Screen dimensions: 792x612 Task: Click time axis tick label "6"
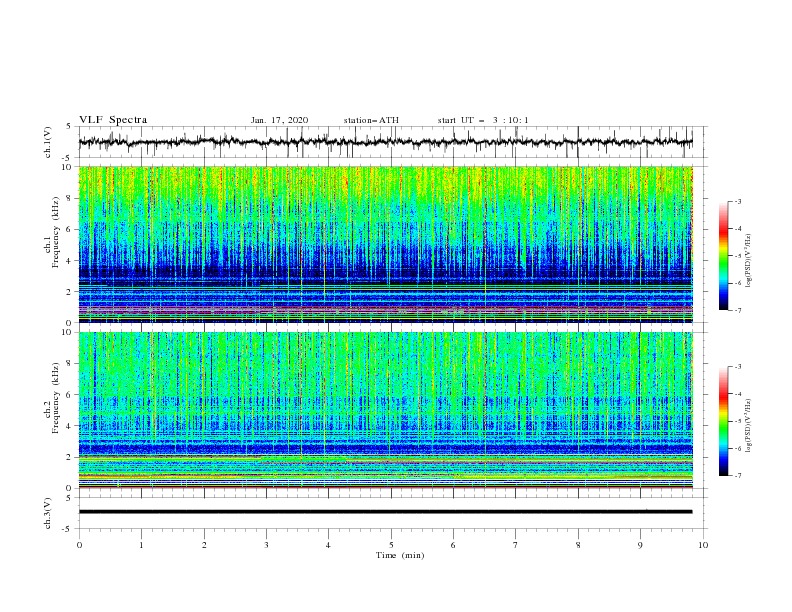pyautogui.click(x=453, y=545)
